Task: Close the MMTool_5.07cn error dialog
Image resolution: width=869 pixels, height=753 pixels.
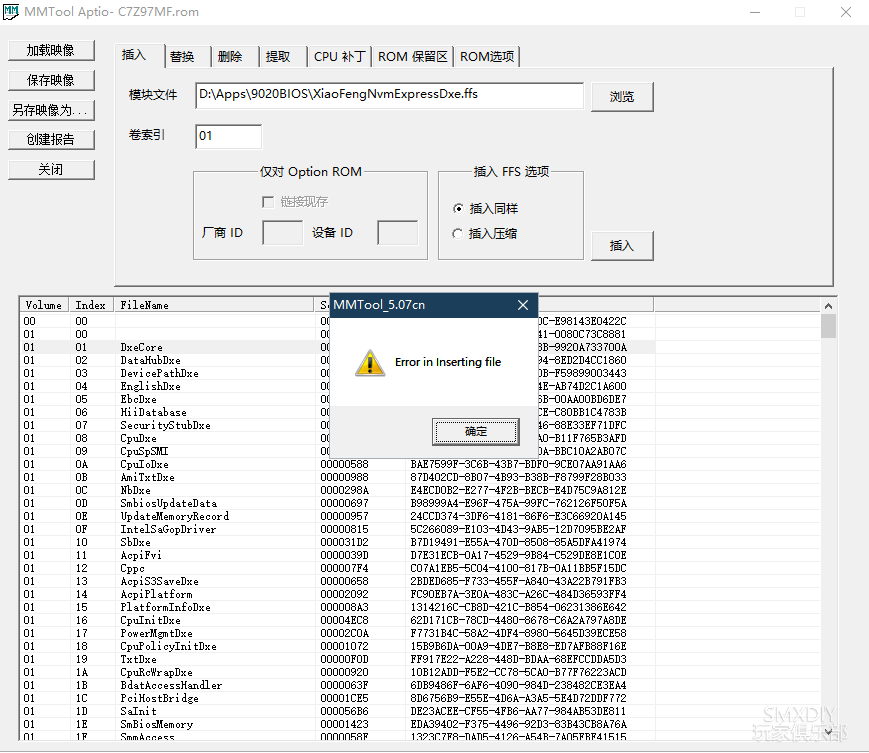Action: tap(523, 305)
